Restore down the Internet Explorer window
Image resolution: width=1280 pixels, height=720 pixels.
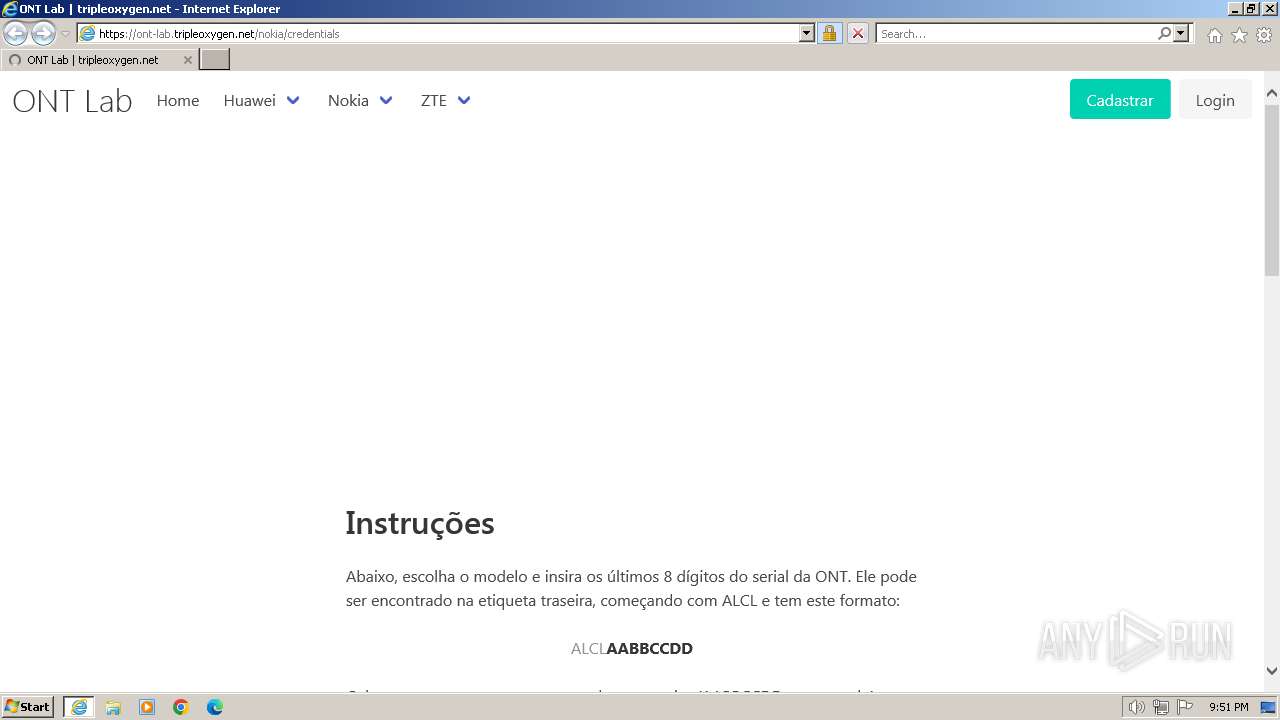click(1251, 9)
